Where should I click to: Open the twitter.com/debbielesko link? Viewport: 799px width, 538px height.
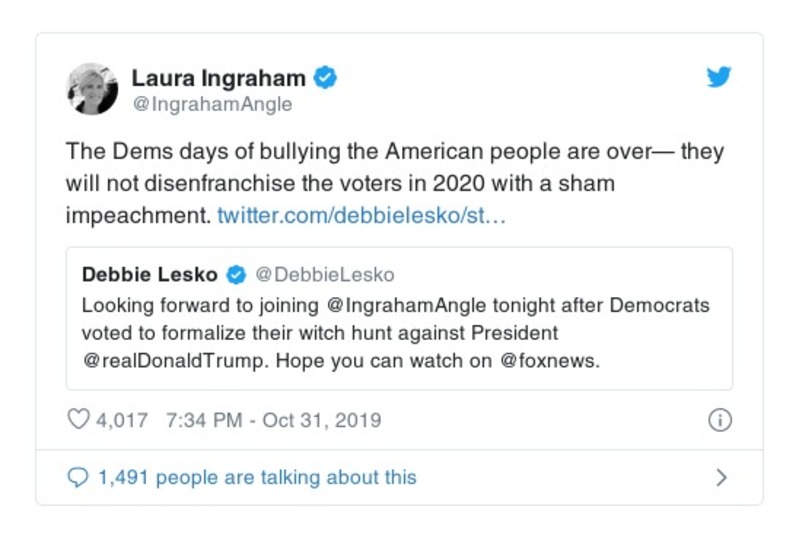pos(361,215)
